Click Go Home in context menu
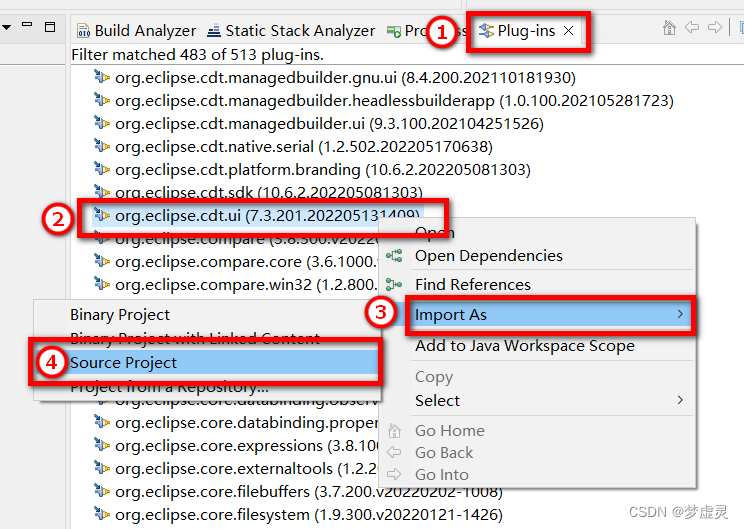Viewport: 744px width, 529px height. click(x=450, y=431)
